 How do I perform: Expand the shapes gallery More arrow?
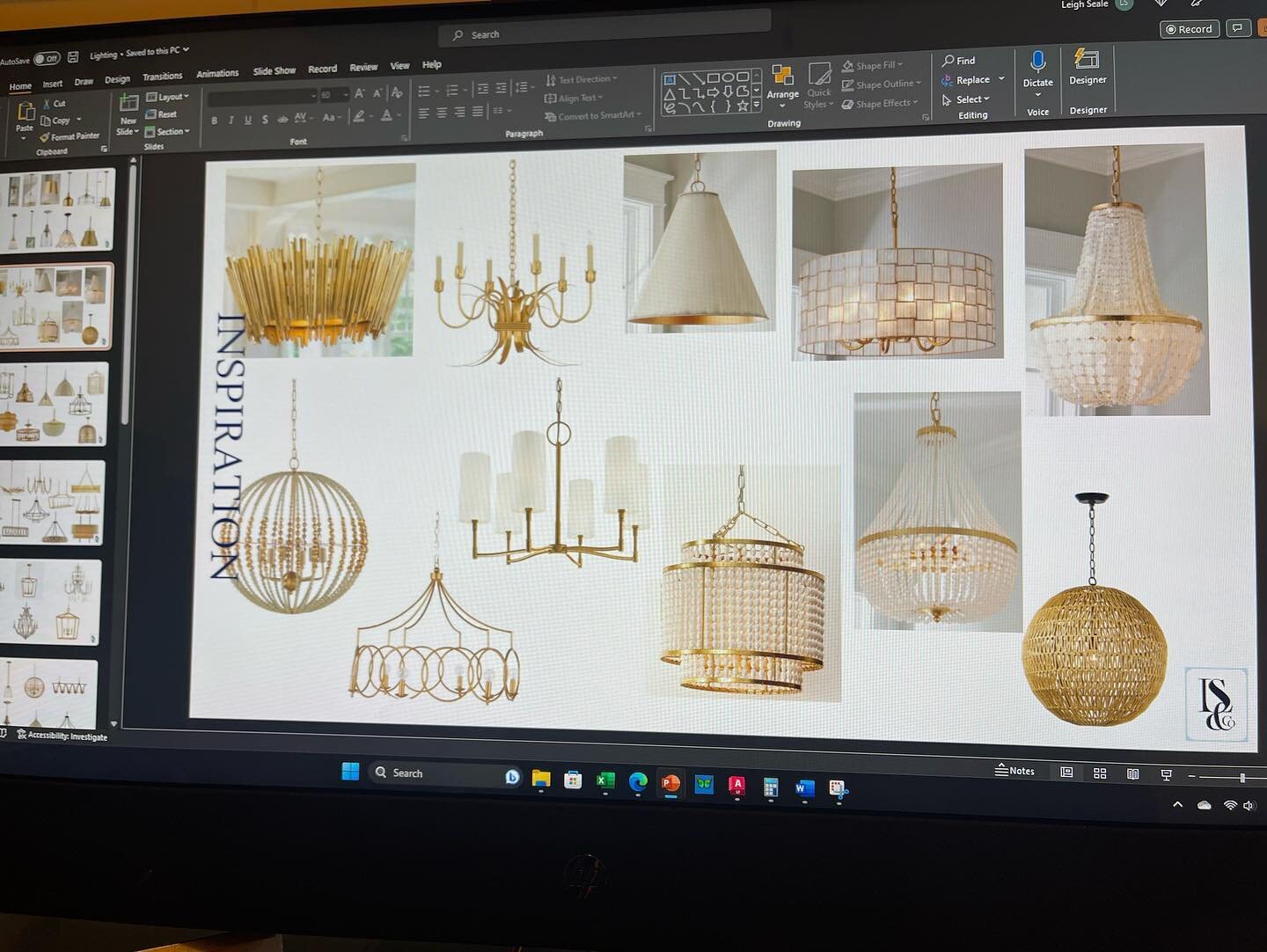[758, 105]
